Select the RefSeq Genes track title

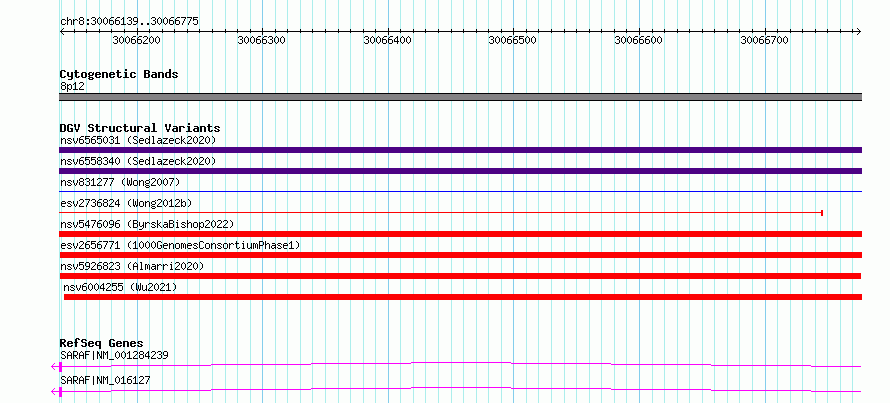[102, 343]
